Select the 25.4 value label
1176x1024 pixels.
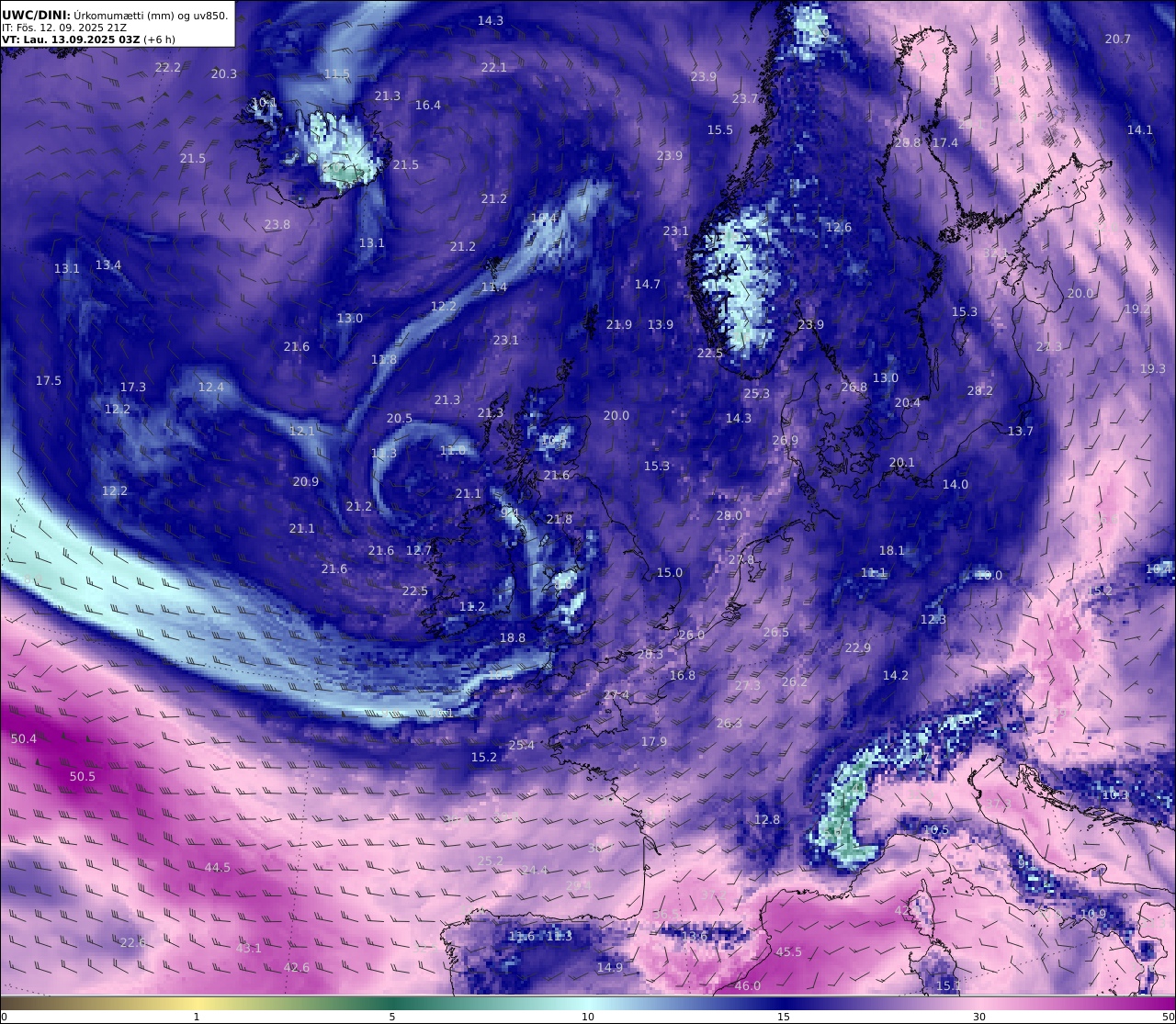[x=521, y=745]
